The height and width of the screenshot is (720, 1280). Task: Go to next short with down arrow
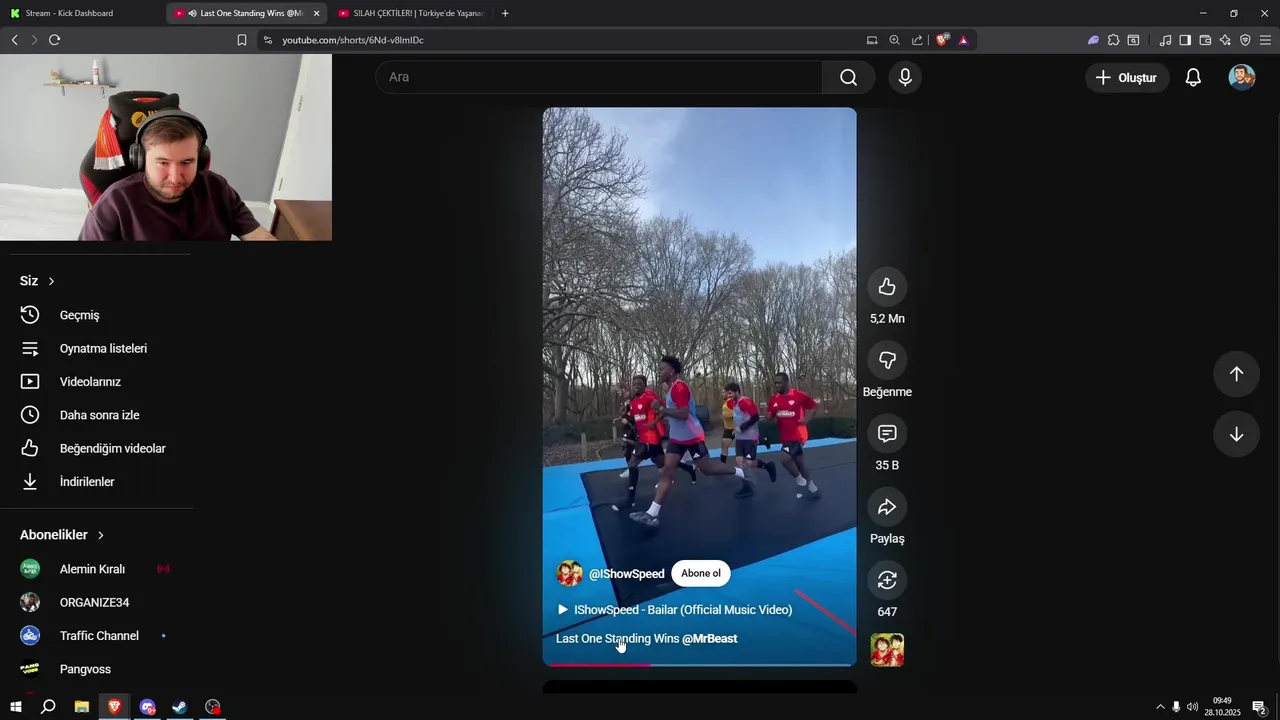click(x=1236, y=434)
